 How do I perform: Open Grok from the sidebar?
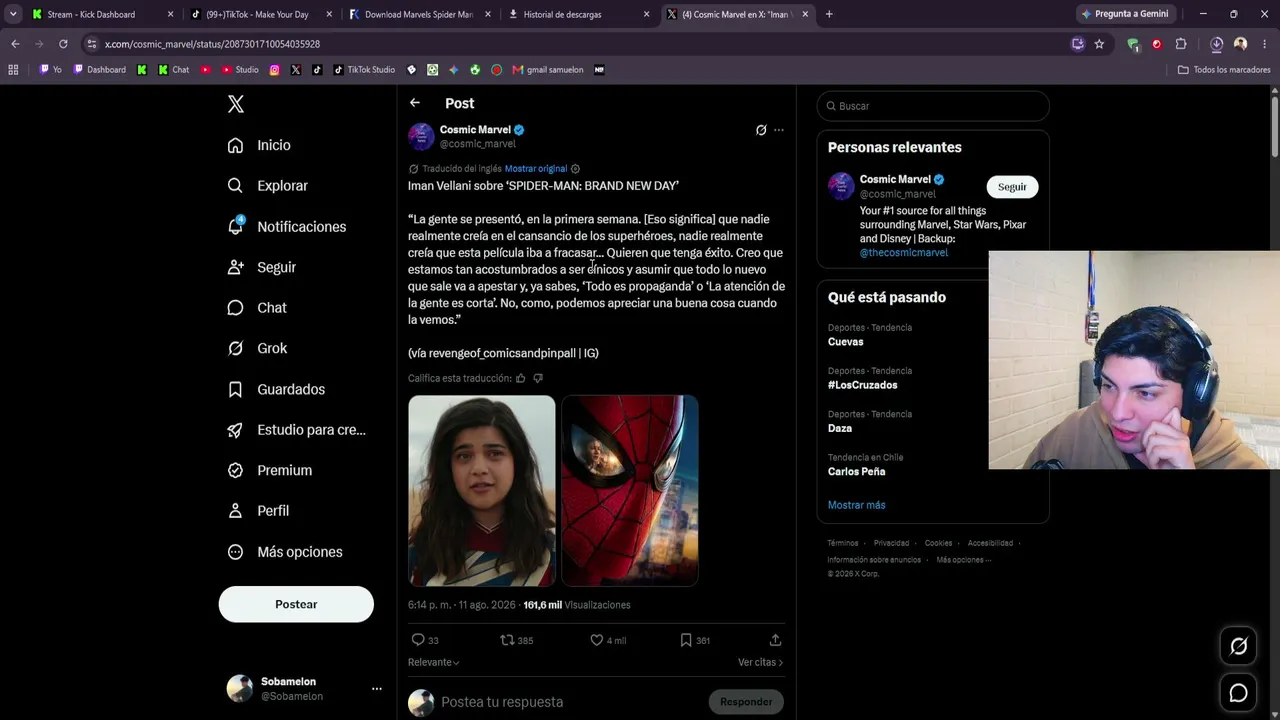(x=257, y=348)
